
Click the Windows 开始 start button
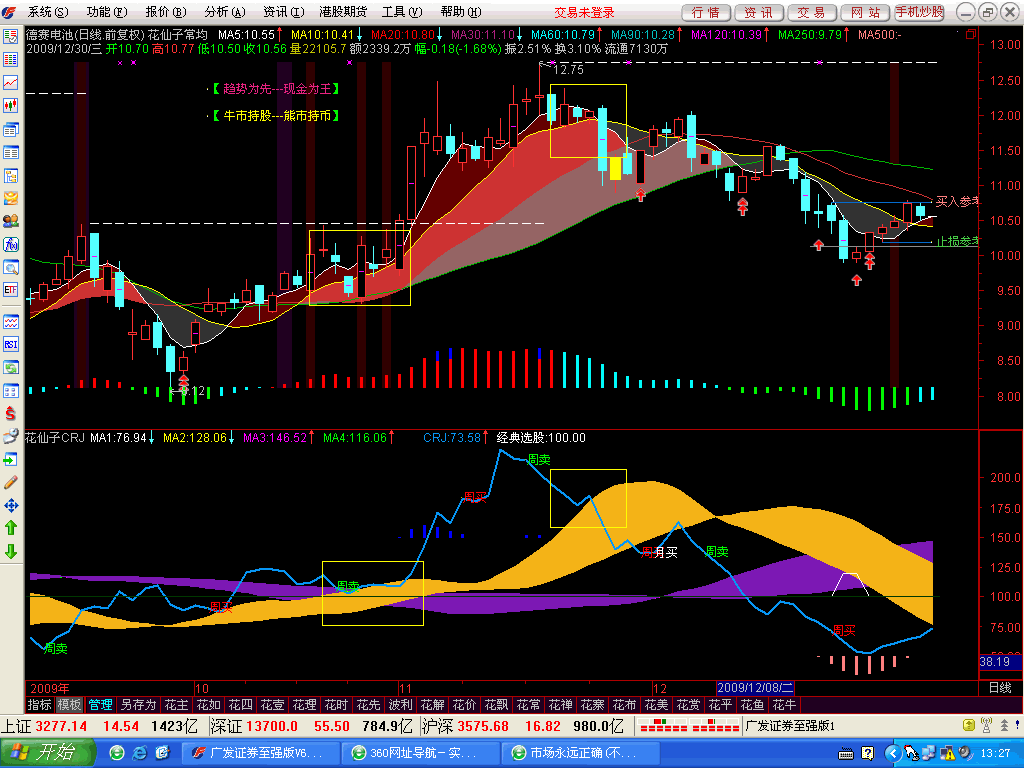pos(48,753)
